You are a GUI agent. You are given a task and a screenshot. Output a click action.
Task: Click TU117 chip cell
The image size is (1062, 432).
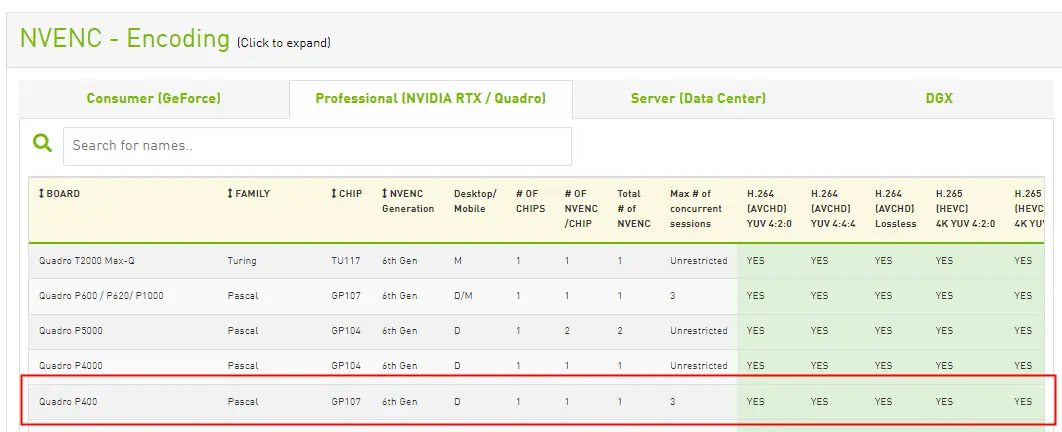[346, 261]
